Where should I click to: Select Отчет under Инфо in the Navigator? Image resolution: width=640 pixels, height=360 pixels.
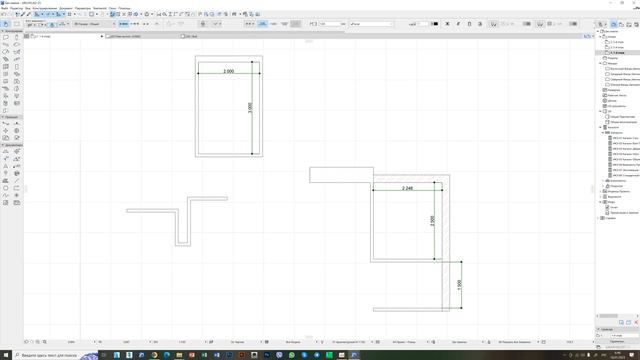[614, 207]
